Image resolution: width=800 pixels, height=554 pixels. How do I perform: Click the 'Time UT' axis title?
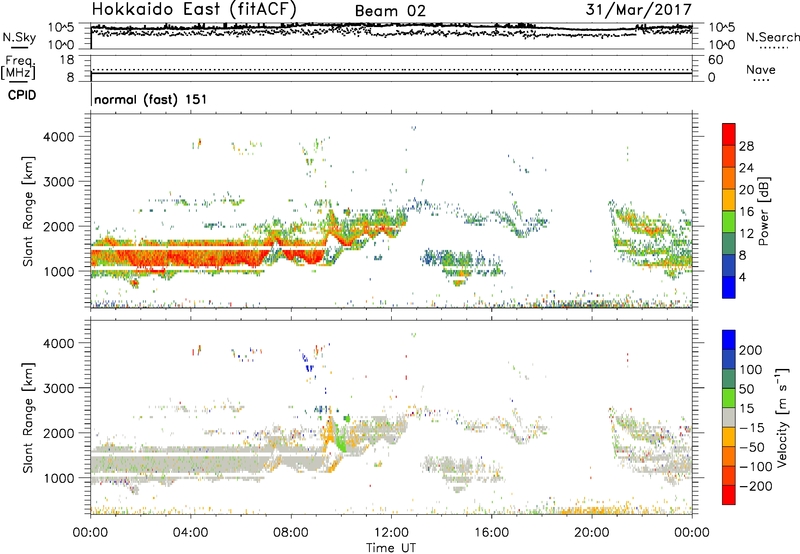click(x=391, y=548)
